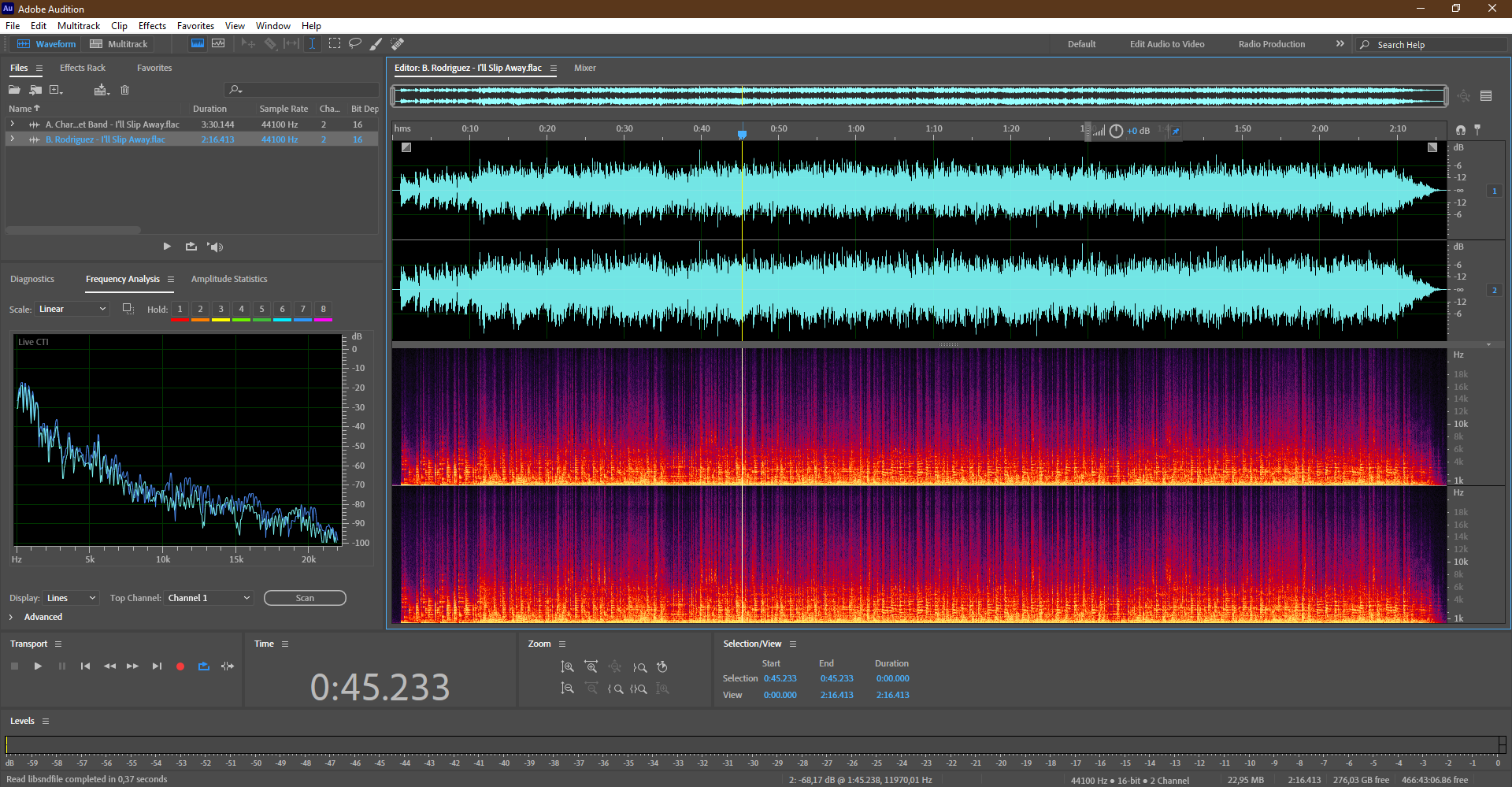Select the Paintbrush Selection tool
The height and width of the screenshot is (787, 1512).
coord(376,44)
